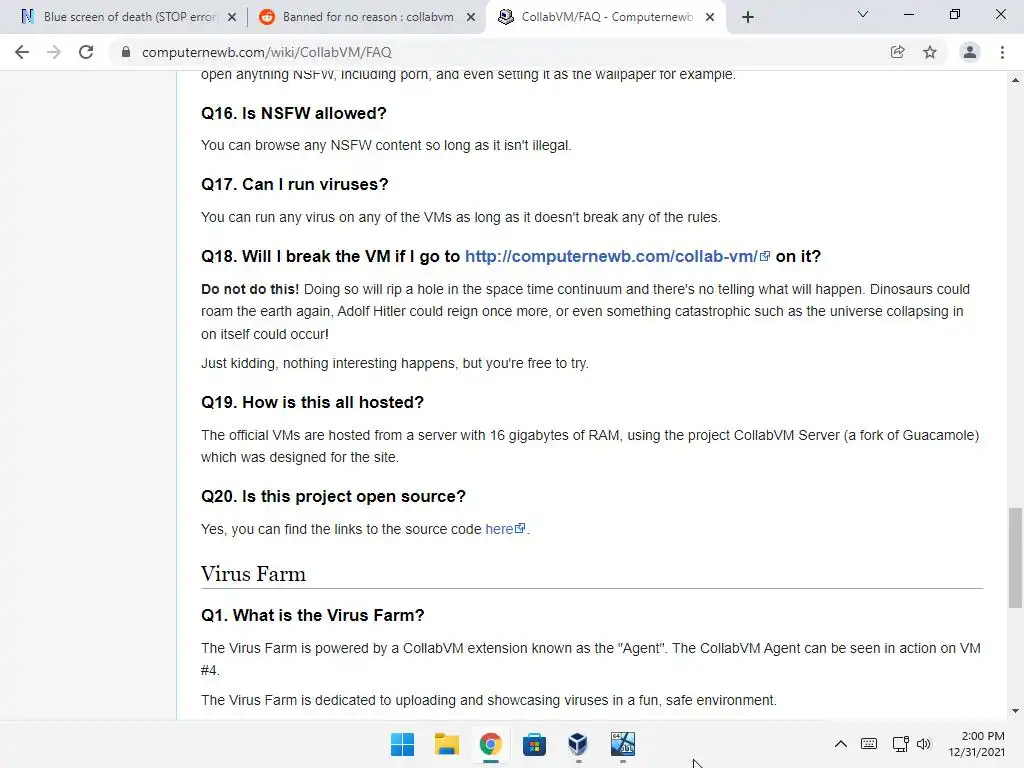The height and width of the screenshot is (768, 1024).
Task: Open File Explorer from taskbar
Action: point(447,744)
